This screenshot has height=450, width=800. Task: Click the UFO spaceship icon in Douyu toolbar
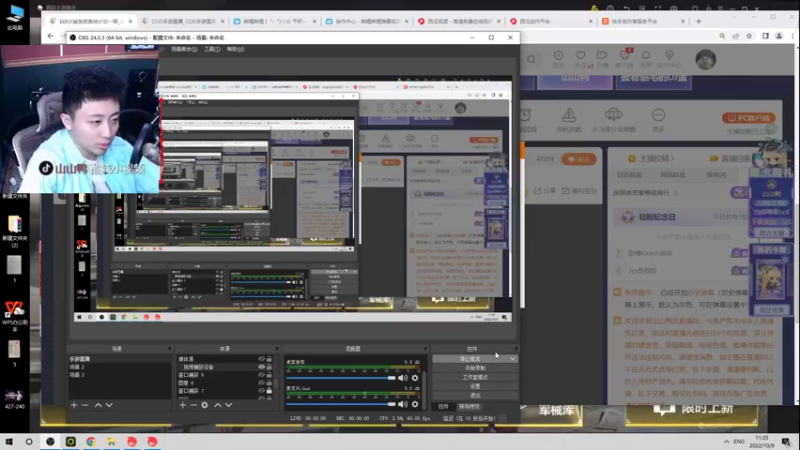(x=613, y=114)
